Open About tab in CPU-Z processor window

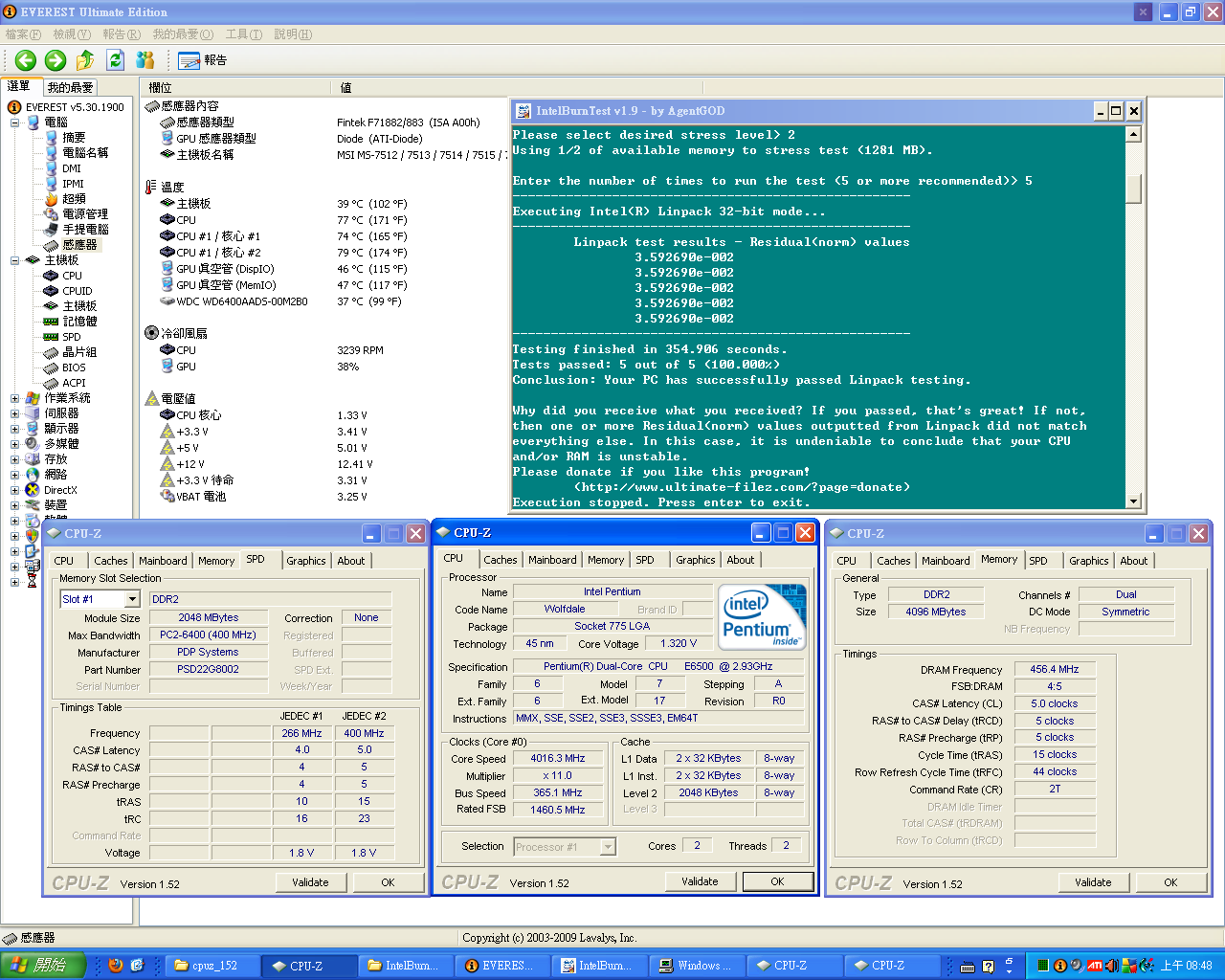[x=741, y=560]
